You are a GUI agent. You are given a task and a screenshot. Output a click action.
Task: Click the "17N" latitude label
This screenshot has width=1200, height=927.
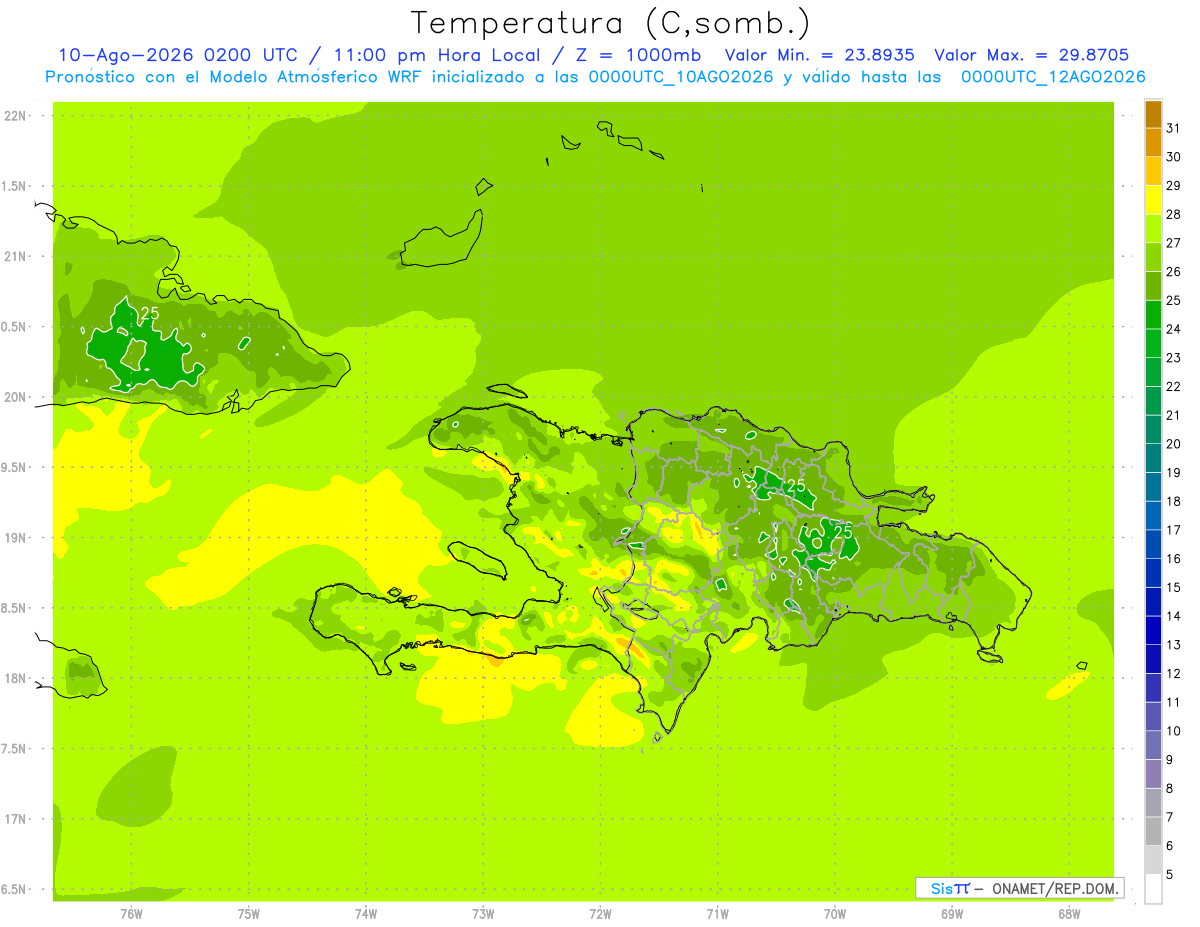coord(14,819)
